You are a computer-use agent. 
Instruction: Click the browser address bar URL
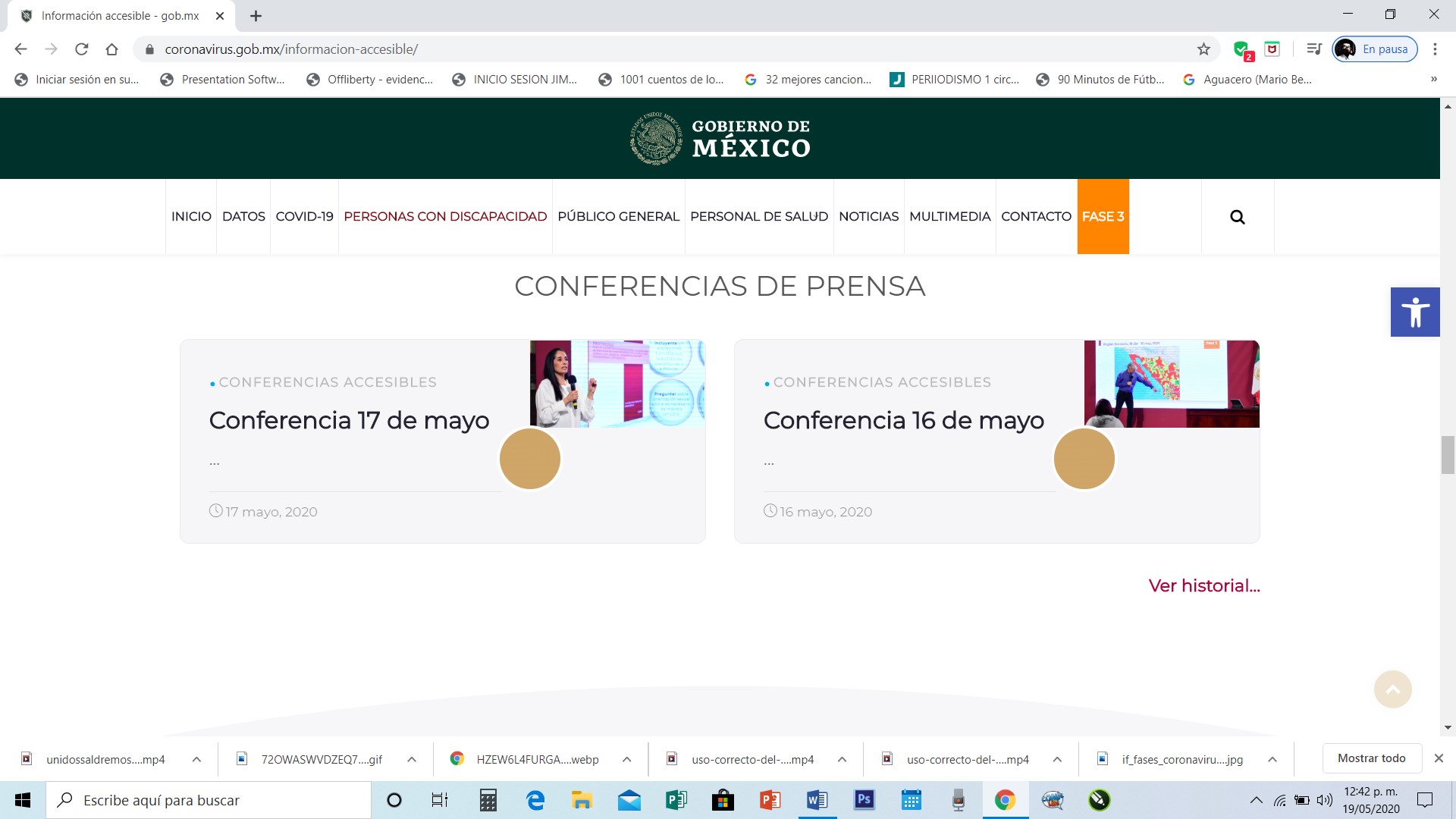(291, 49)
